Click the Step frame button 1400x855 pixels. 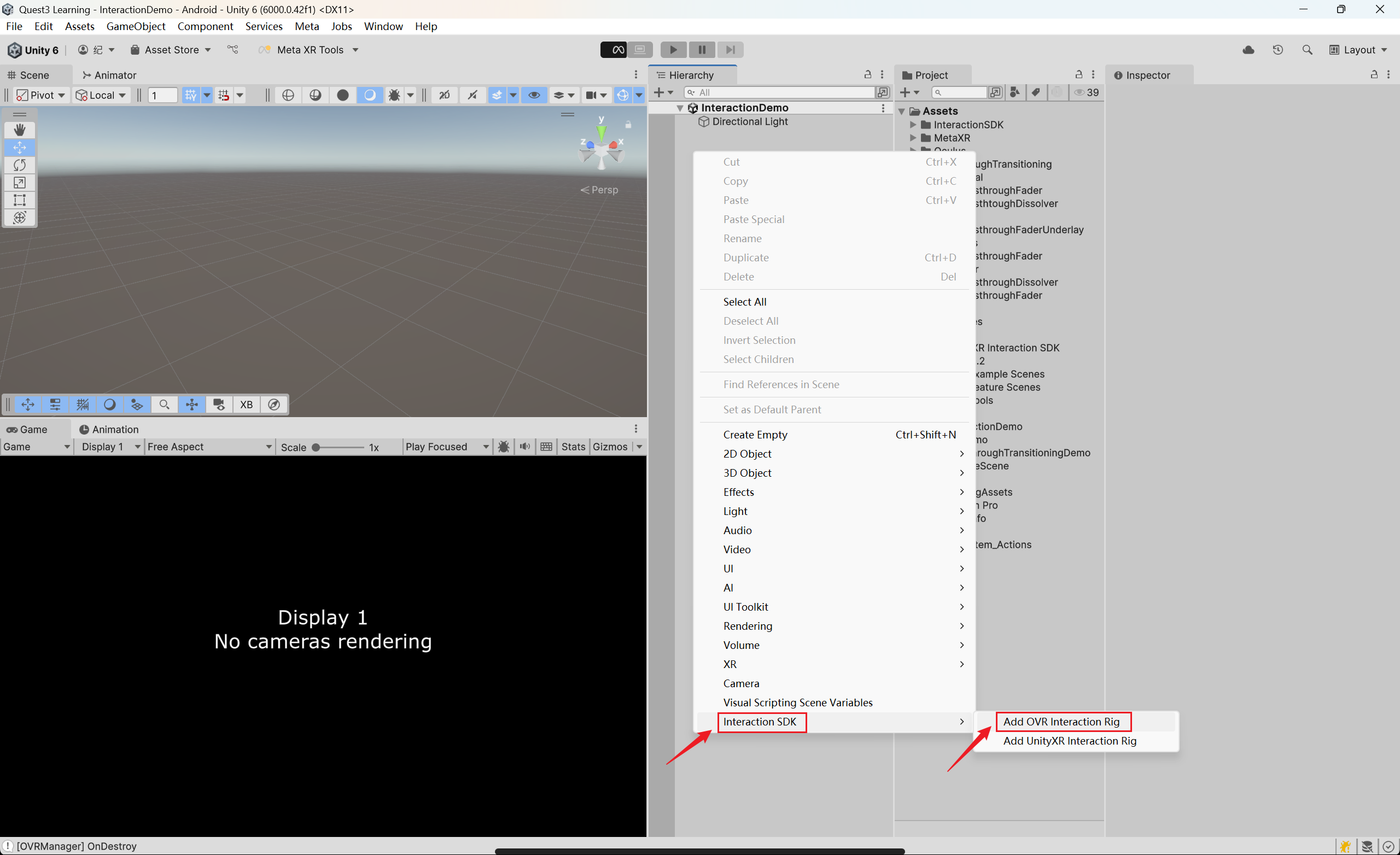click(730, 50)
